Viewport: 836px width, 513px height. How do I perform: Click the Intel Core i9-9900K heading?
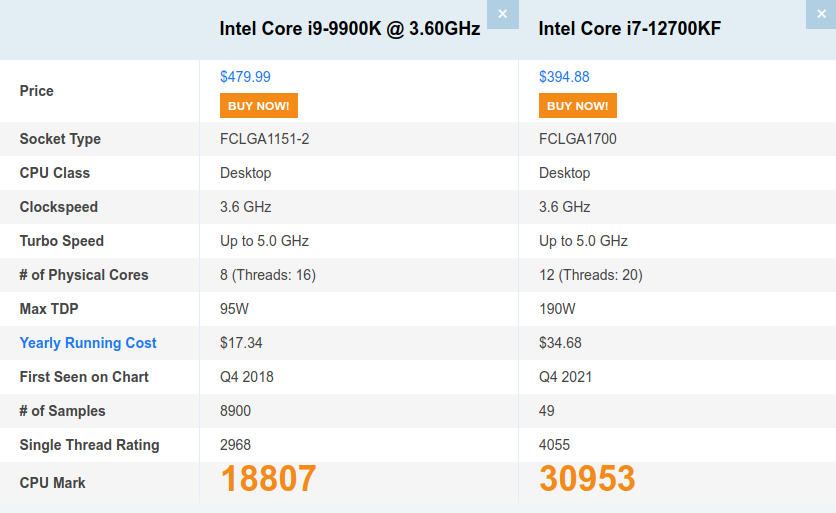point(350,29)
